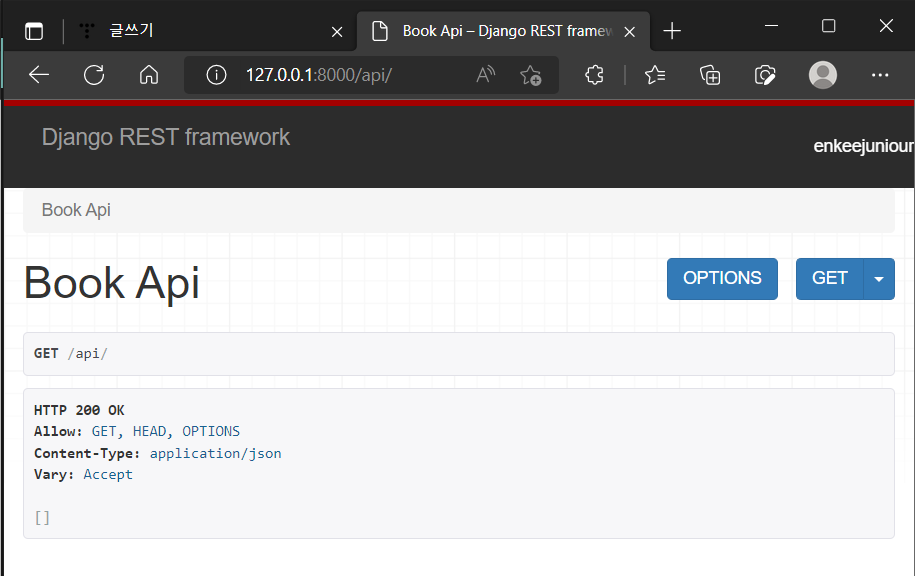The image size is (915, 576).
Task: Maximize the browser window
Action: point(829,26)
